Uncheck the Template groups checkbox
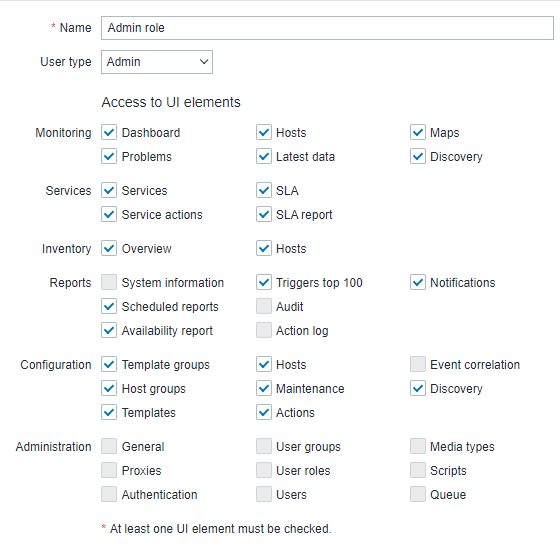 [109, 364]
